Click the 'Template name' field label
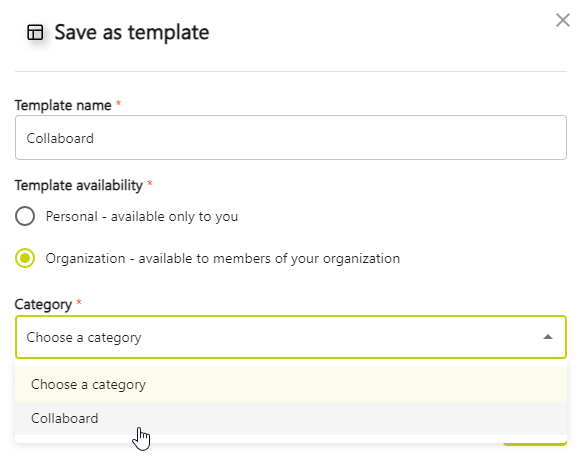 pyautogui.click(x=63, y=105)
